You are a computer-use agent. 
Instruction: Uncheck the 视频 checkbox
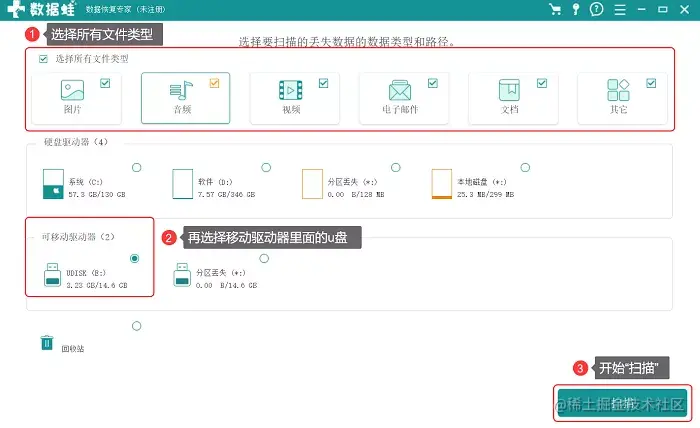(x=324, y=83)
